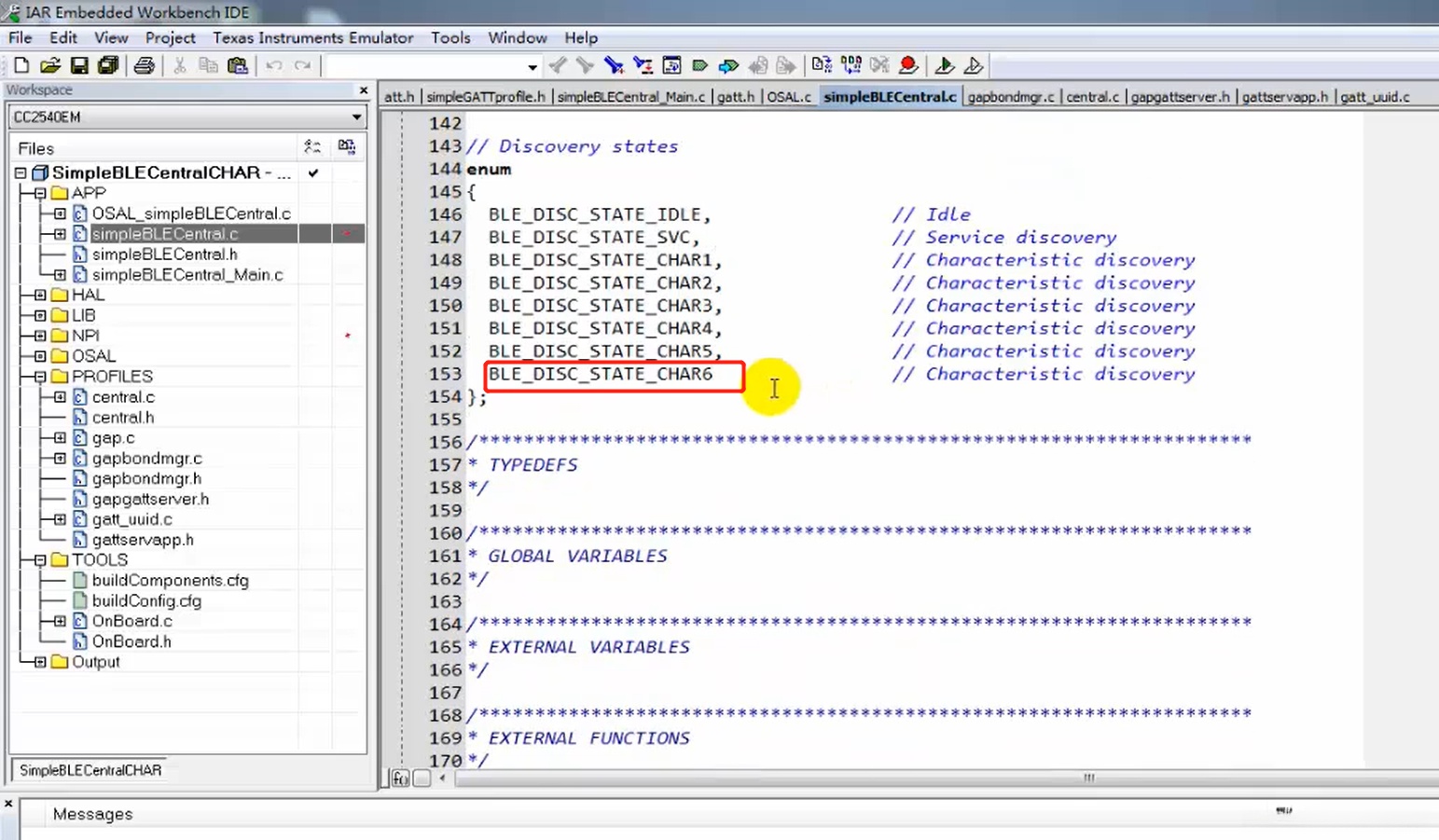Open central.h in the file tree
Screen dimensions: 1439x840
(123, 418)
